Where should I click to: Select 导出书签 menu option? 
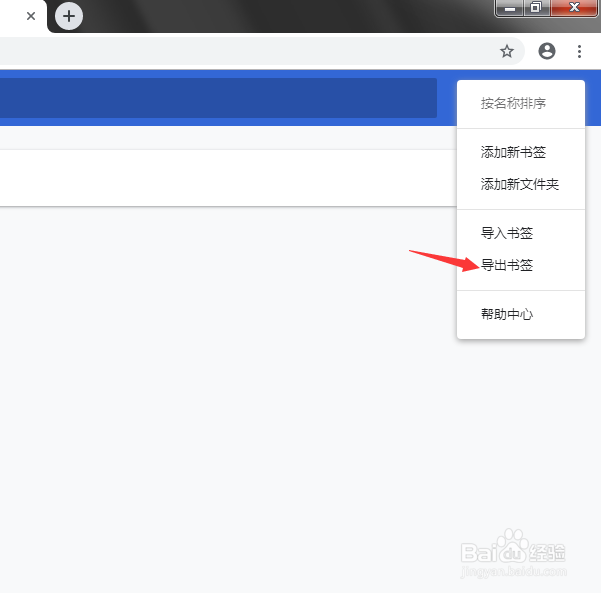click(521, 265)
